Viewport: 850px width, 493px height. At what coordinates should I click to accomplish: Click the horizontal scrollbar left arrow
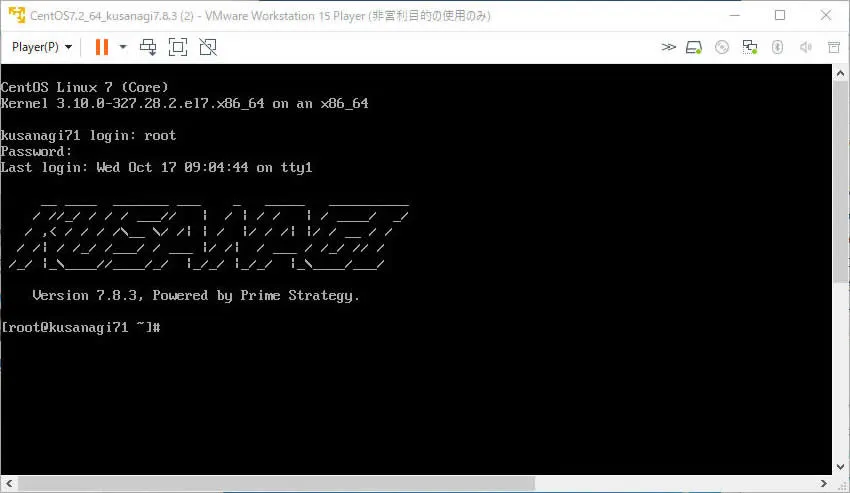point(8,484)
